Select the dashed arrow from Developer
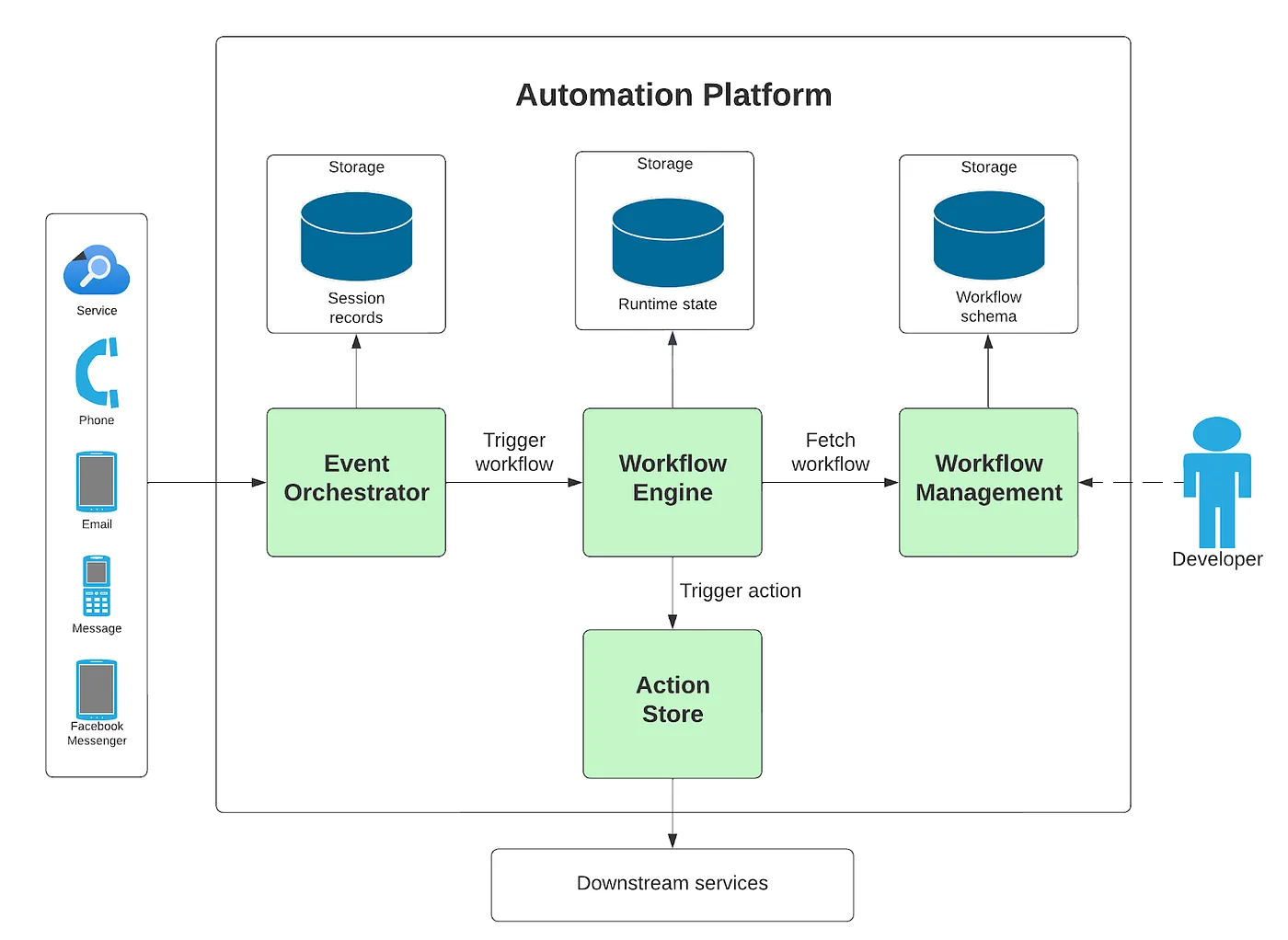This screenshot has height=940, width=1288. click(1132, 482)
